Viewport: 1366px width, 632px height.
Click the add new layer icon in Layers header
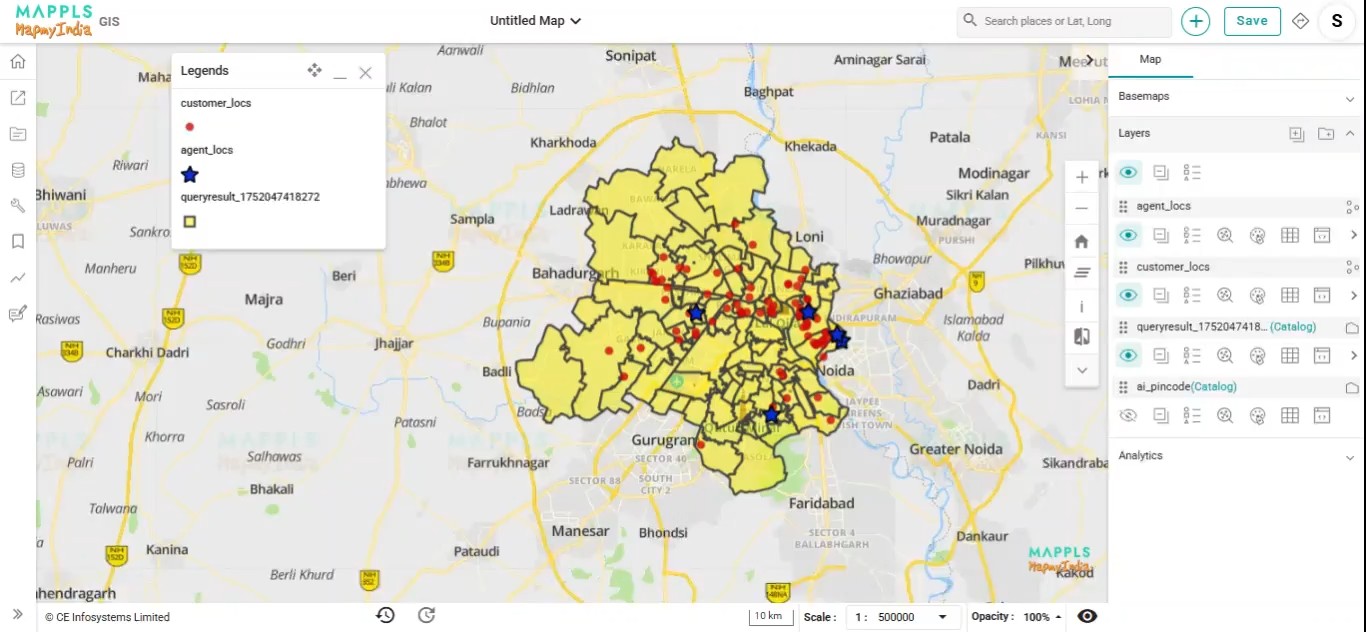point(1297,134)
